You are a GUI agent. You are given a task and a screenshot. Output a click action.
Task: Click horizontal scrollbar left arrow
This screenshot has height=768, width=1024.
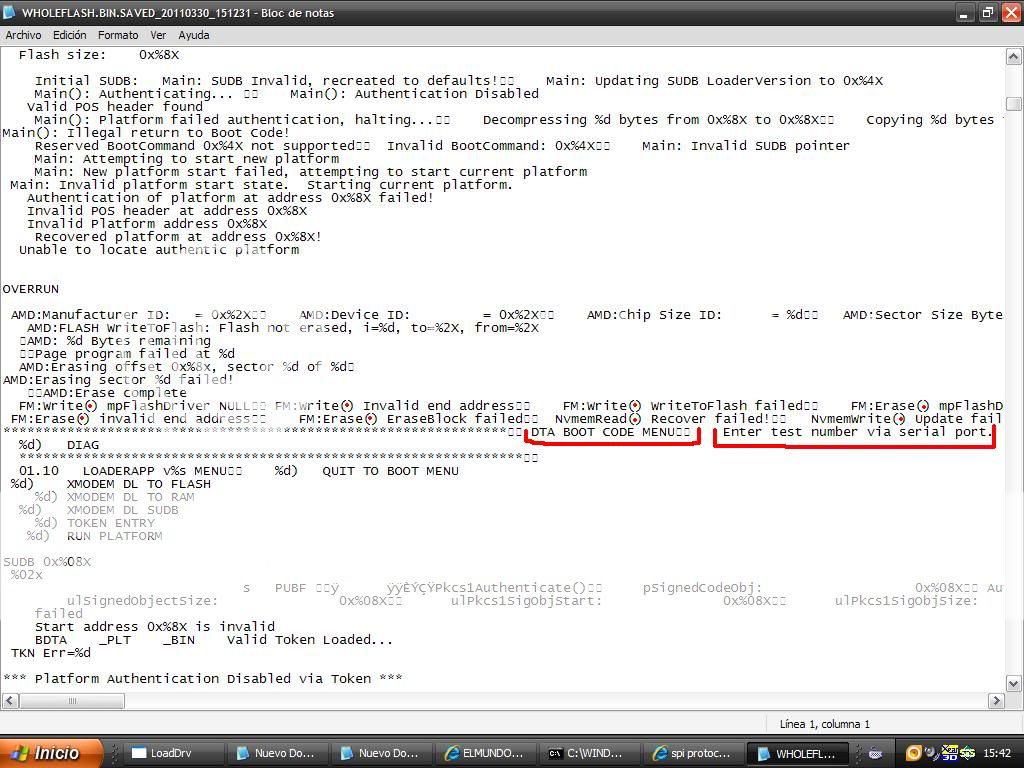[x=9, y=701]
